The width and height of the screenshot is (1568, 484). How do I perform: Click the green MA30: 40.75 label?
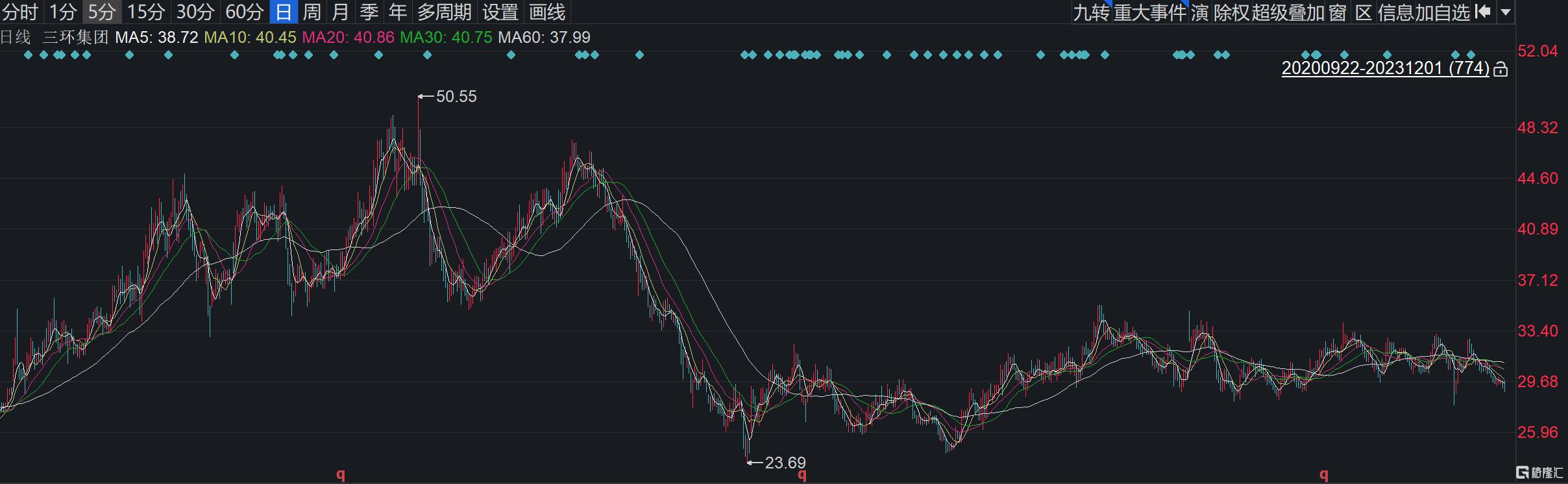click(x=446, y=37)
